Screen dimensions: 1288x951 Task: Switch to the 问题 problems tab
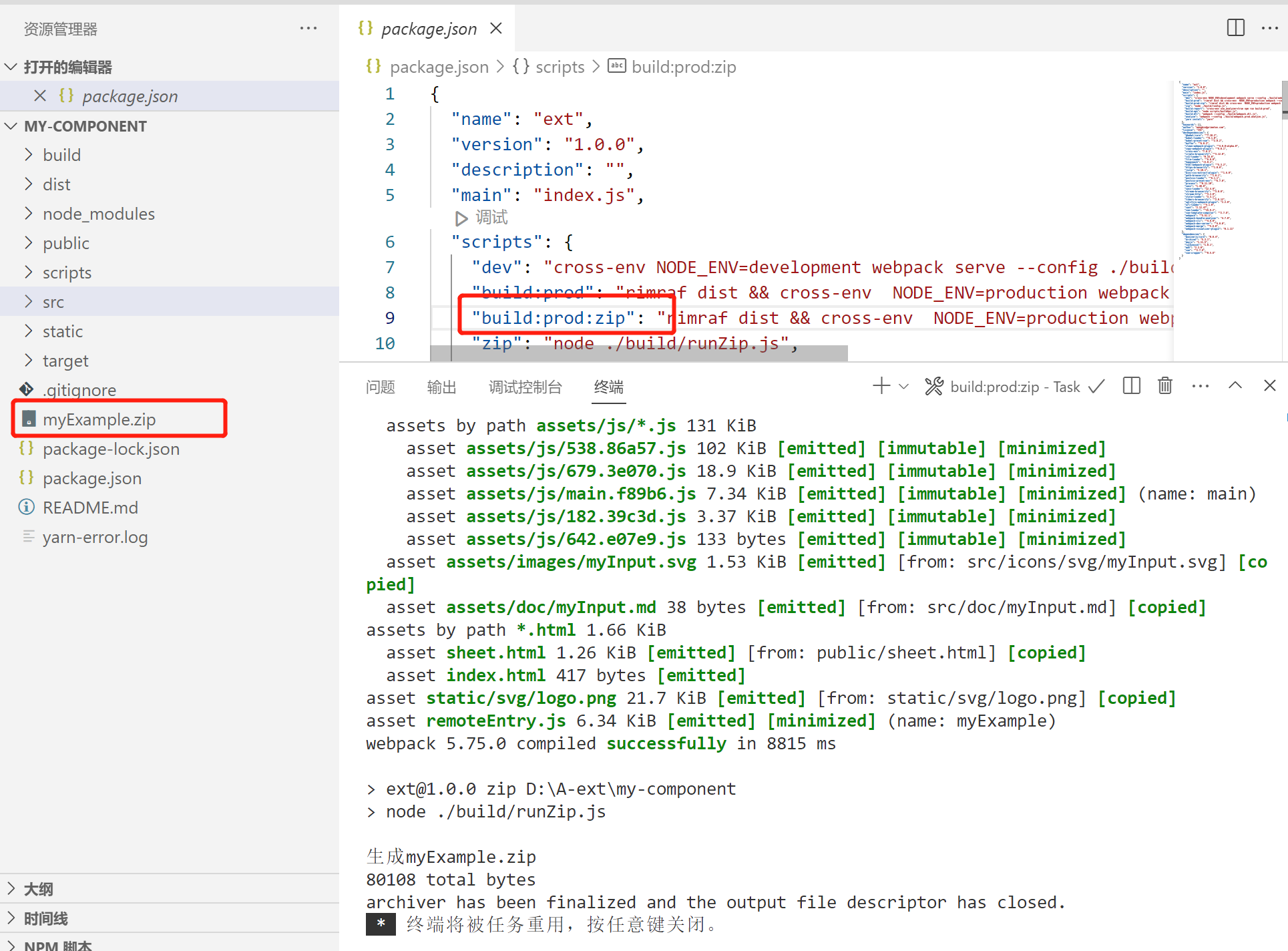tap(380, 387)
